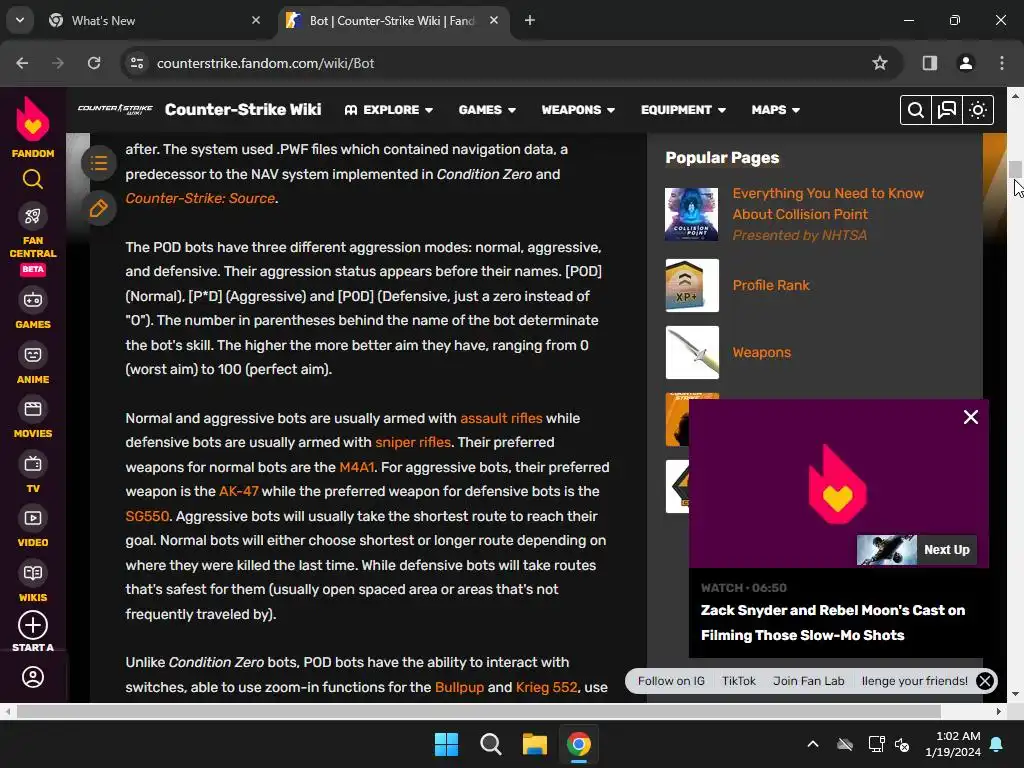Screen dimensions: 1024x768
Task: Go to TV in Fandom sidebar
Action: coord(33,473)
